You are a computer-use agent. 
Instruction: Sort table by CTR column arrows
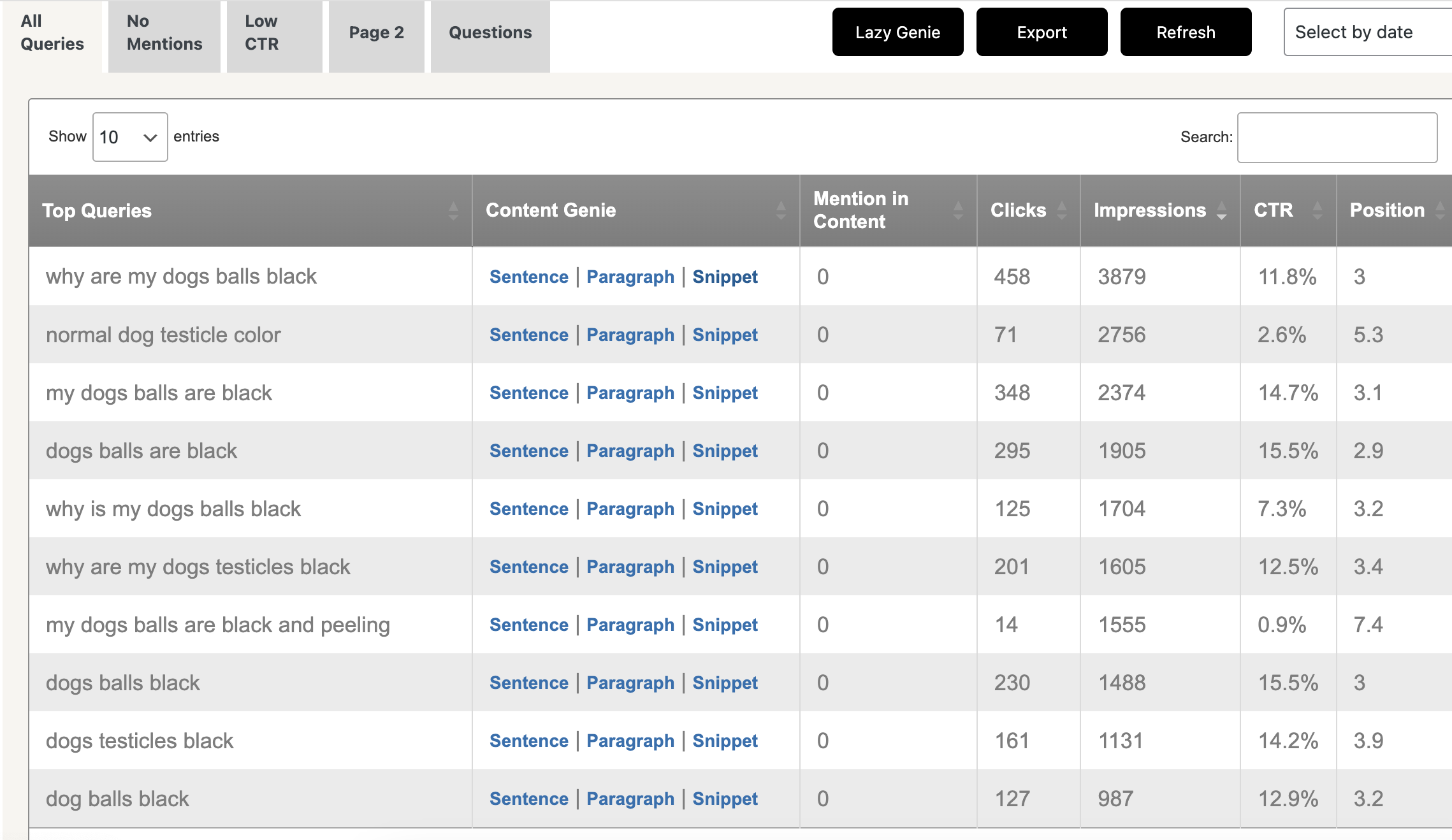click(x=1318, y=211)
